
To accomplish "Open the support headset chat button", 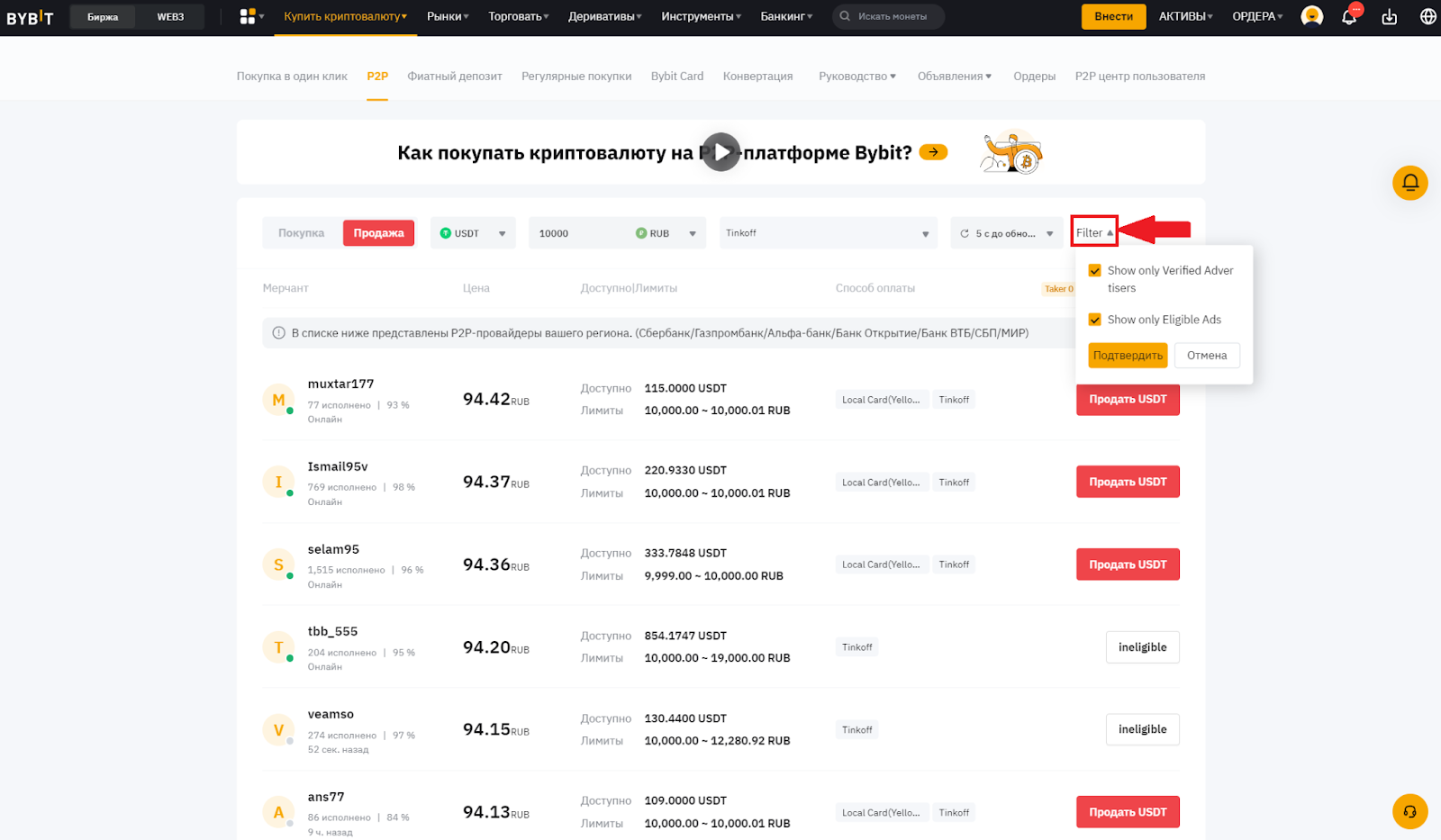I will pos(1410,811).
